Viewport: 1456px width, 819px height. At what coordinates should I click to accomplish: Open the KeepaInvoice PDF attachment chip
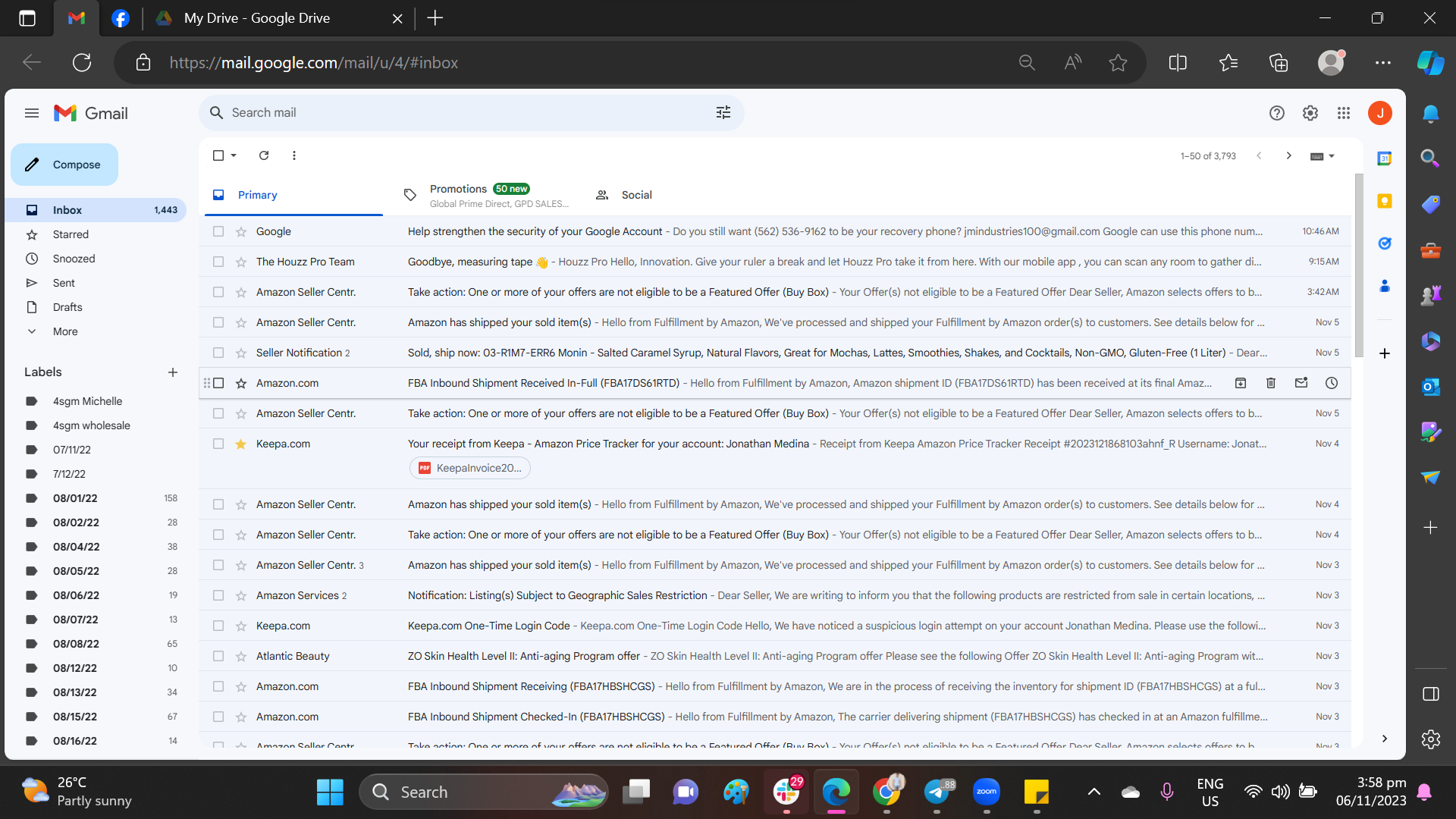click(470, 468)
